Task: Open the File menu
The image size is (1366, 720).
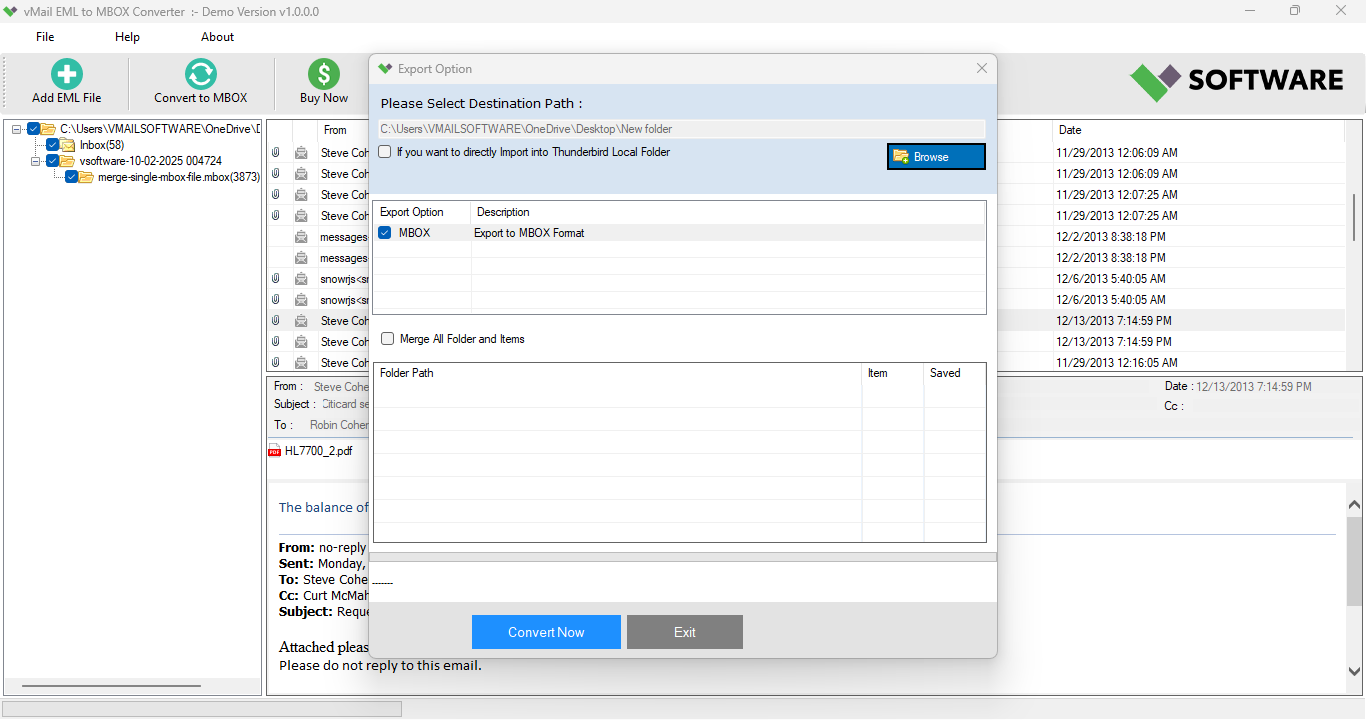Action: pyautogui.click(x=44, y=36)
